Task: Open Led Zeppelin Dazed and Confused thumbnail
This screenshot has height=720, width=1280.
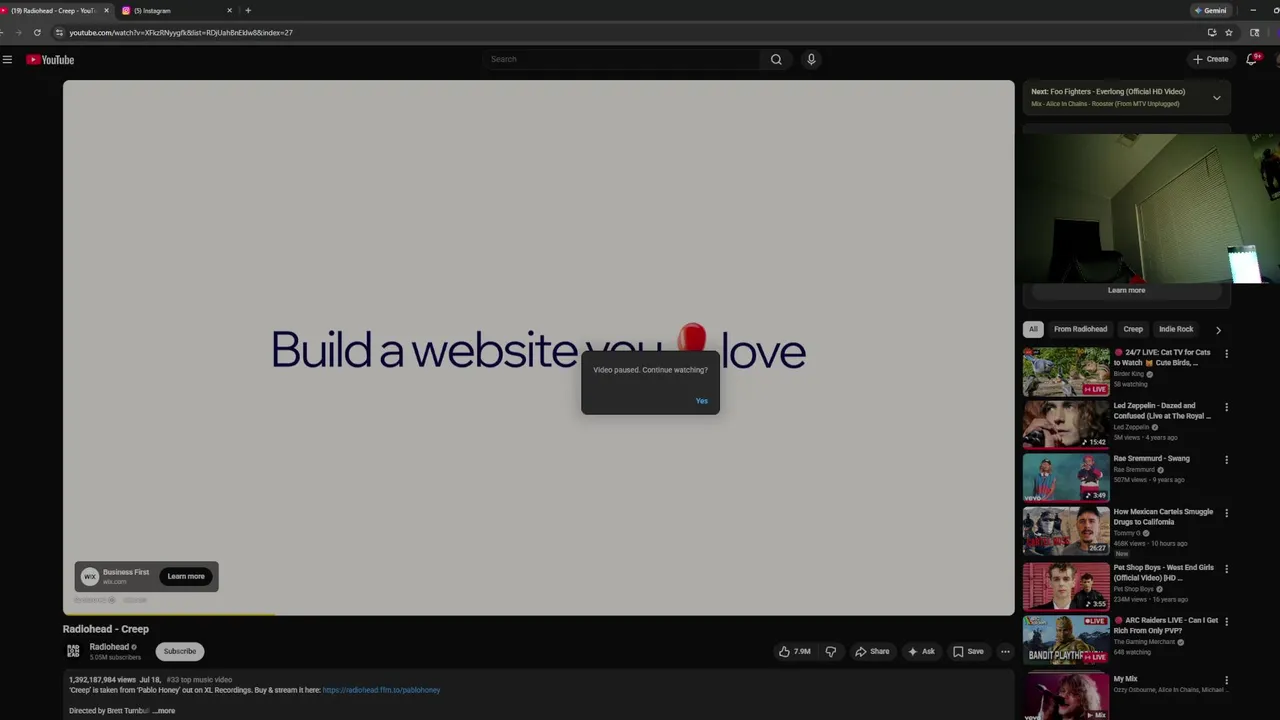Action: pos(1066,424)
